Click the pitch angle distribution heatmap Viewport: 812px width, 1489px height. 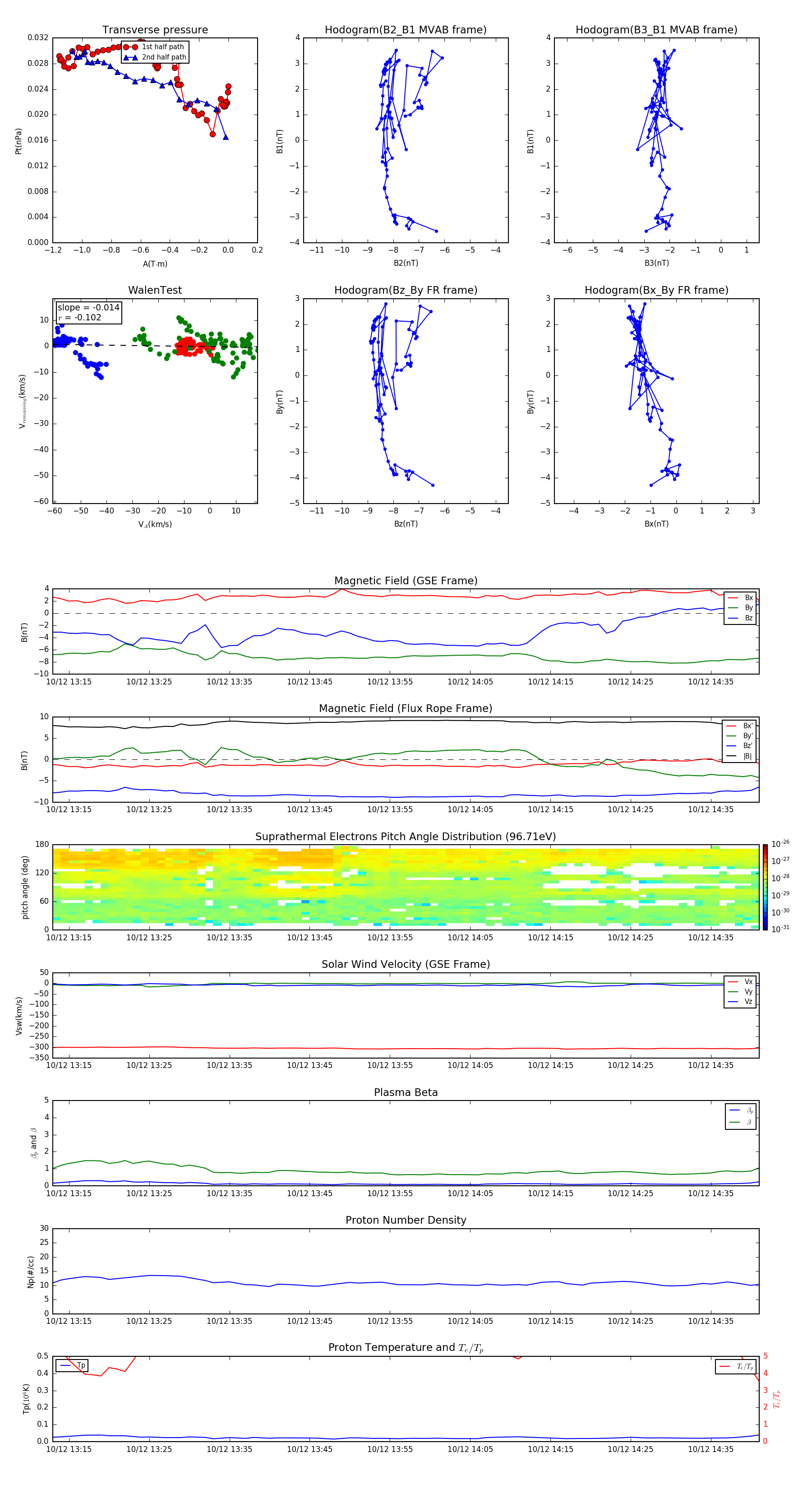point(406,887)
